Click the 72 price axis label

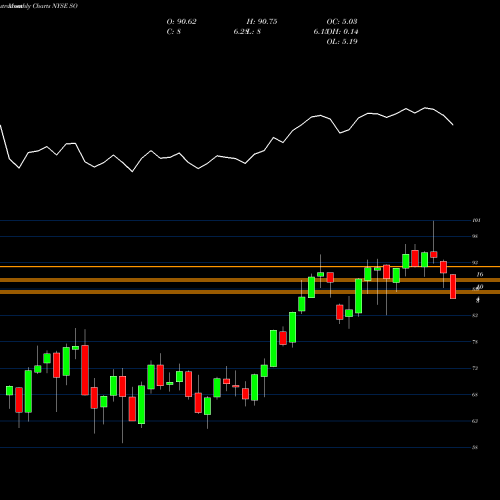click(475, 368)
